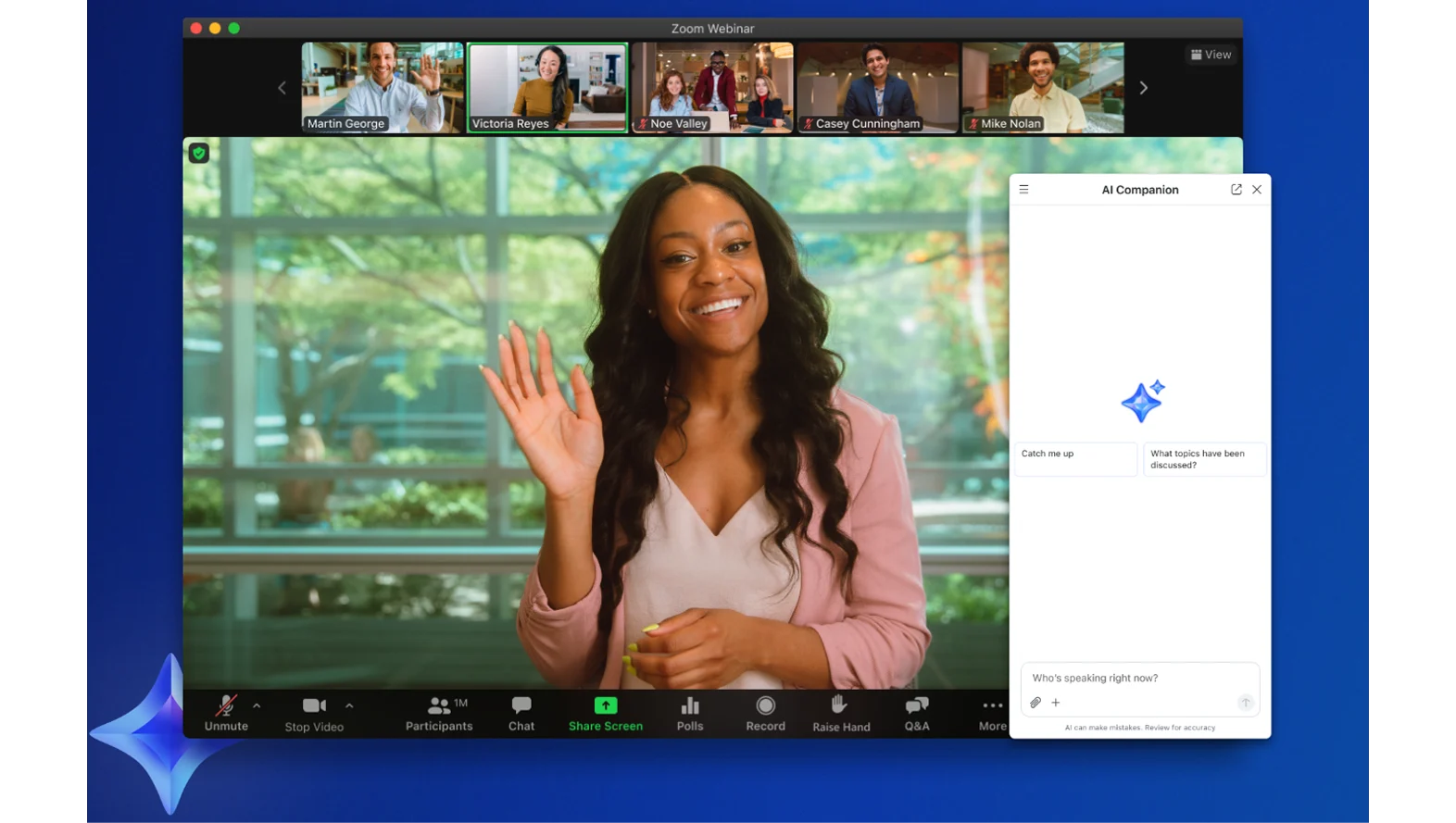The image size is (1456, 823).
Task: Select "What topics have been discussed?" prompt
Action: pyautogui.click(x=1204, y=459)
